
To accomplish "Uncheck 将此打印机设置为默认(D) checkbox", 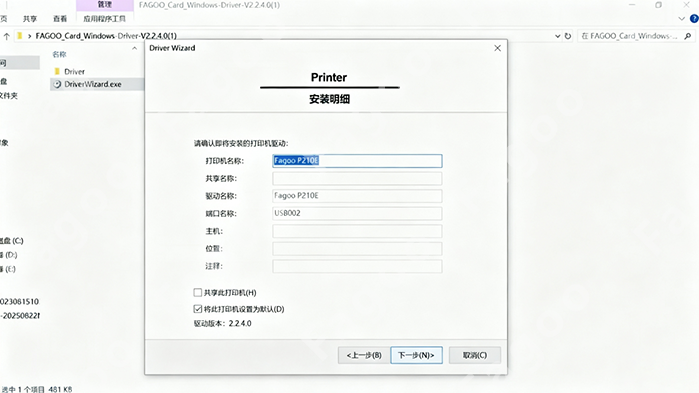I will click(x=197, y=308).
